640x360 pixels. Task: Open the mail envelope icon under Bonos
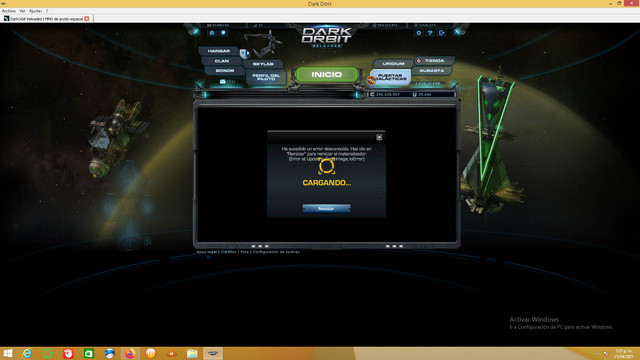click(222, 82)
